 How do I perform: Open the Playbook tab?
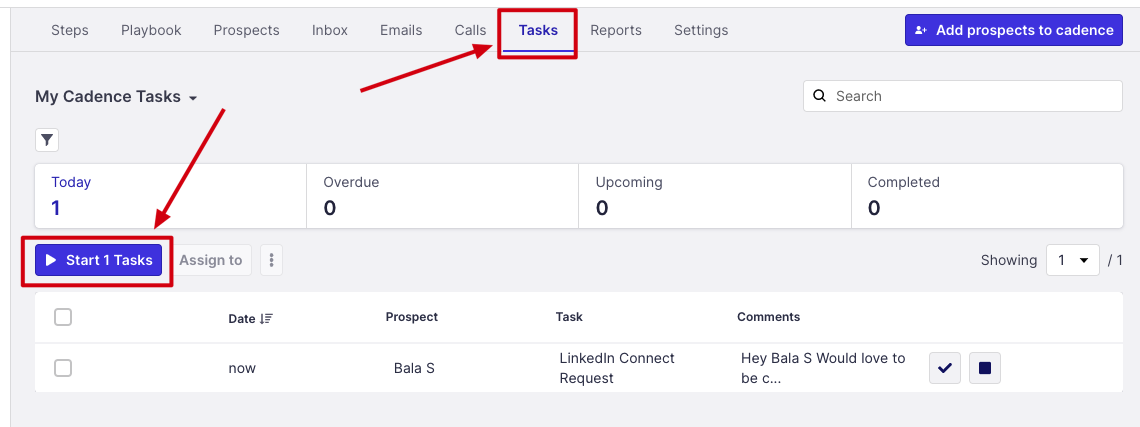point(151,30)
